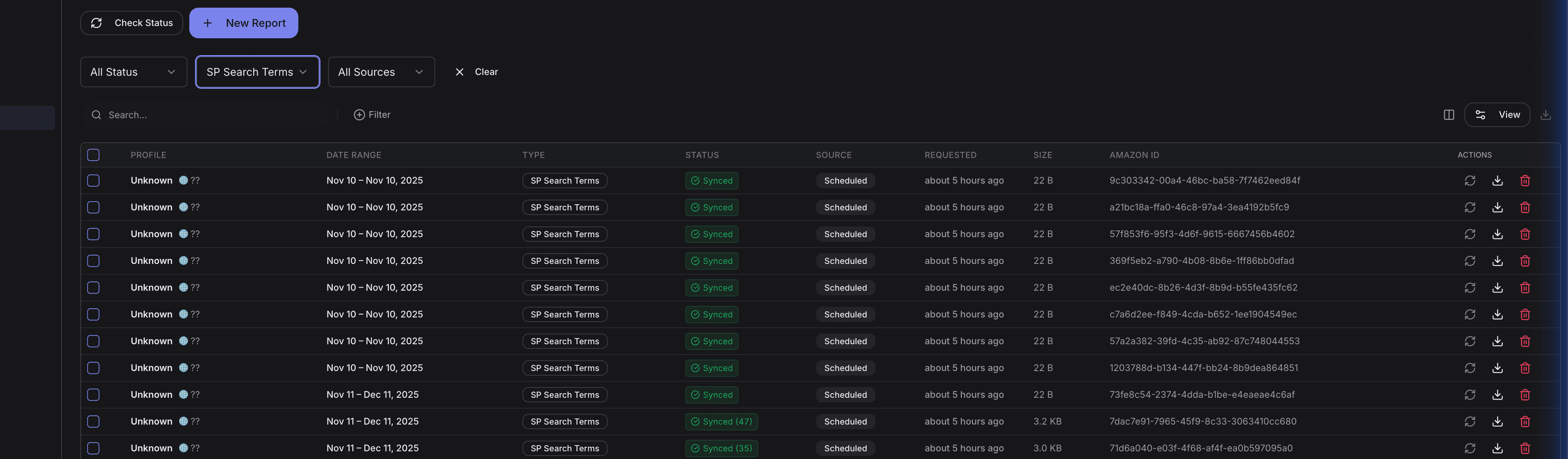Screen dimensions: 1568x459
Task: Open the View options menu
Action: point(1497,114)
